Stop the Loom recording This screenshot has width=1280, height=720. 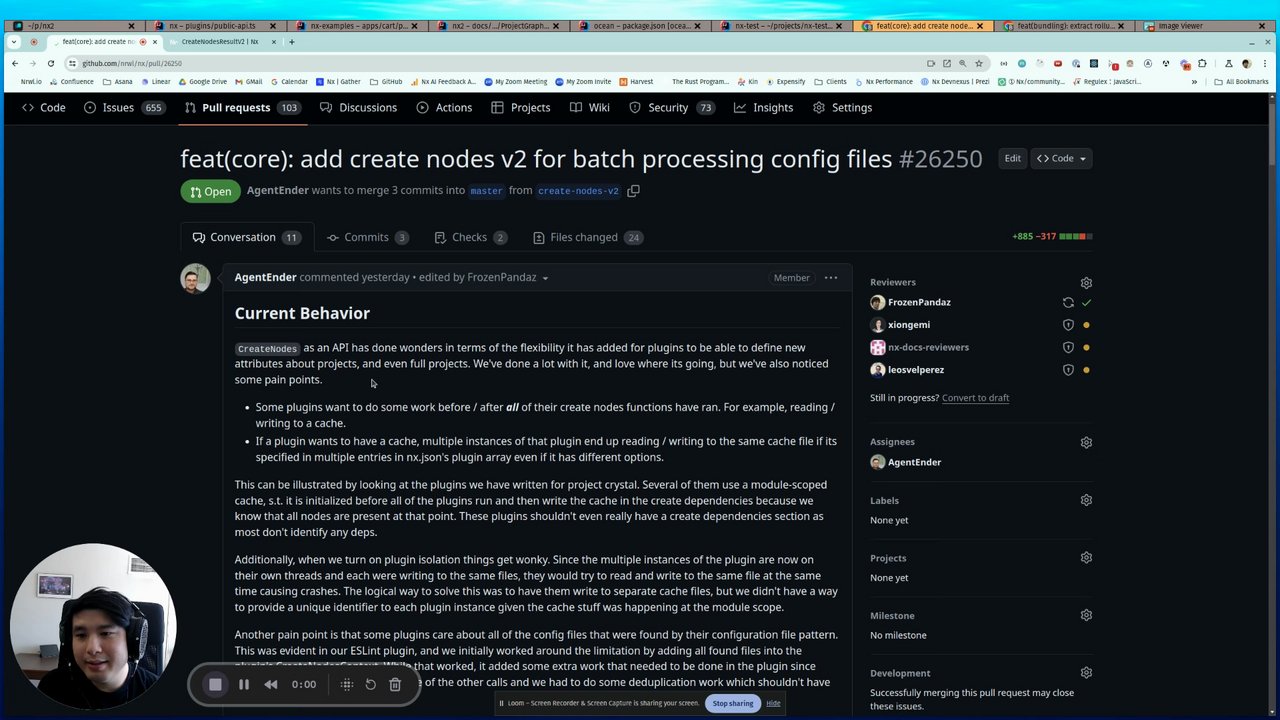click(x=215, y=685)
